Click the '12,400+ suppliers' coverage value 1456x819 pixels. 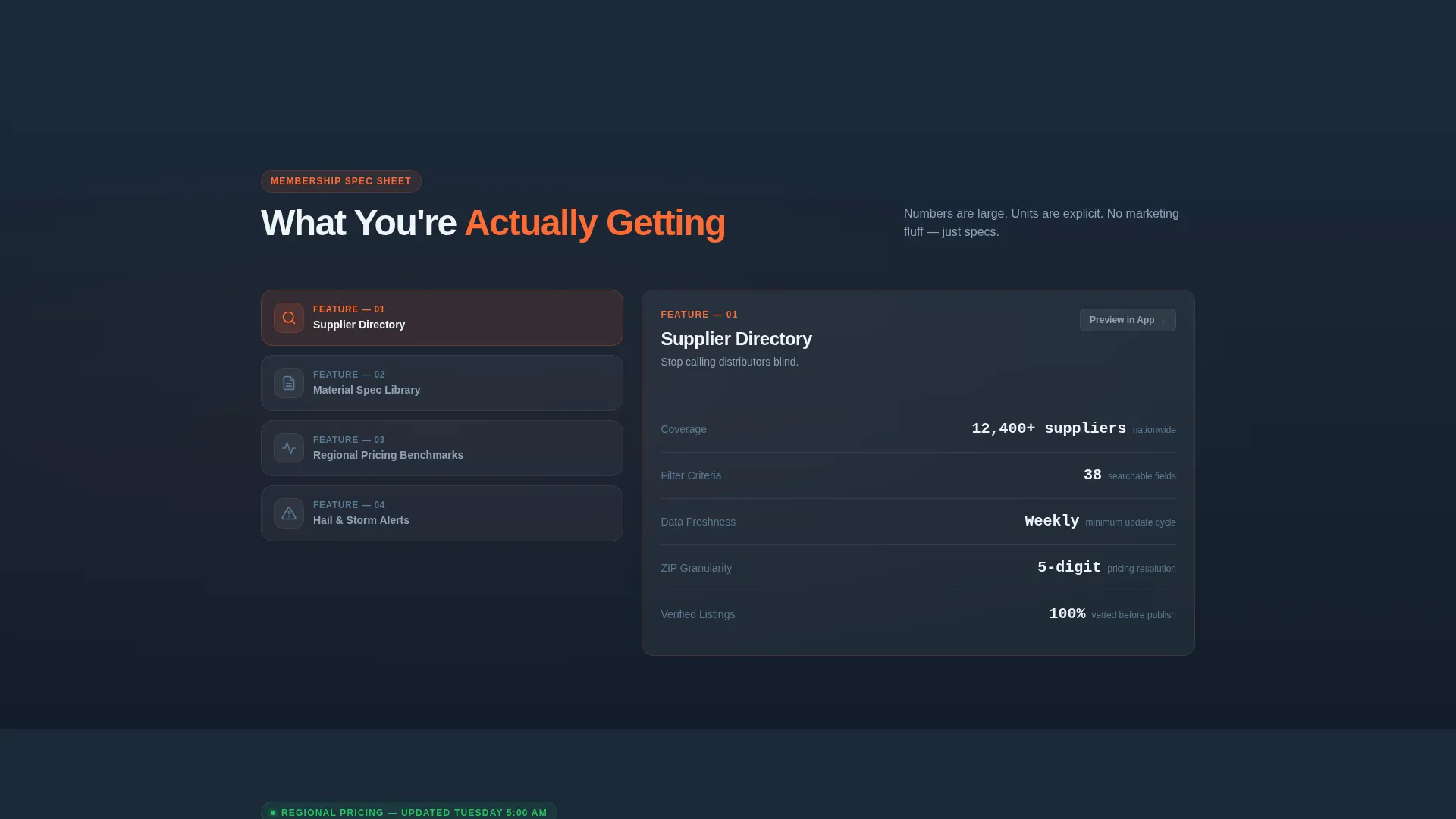[1049, 428]
